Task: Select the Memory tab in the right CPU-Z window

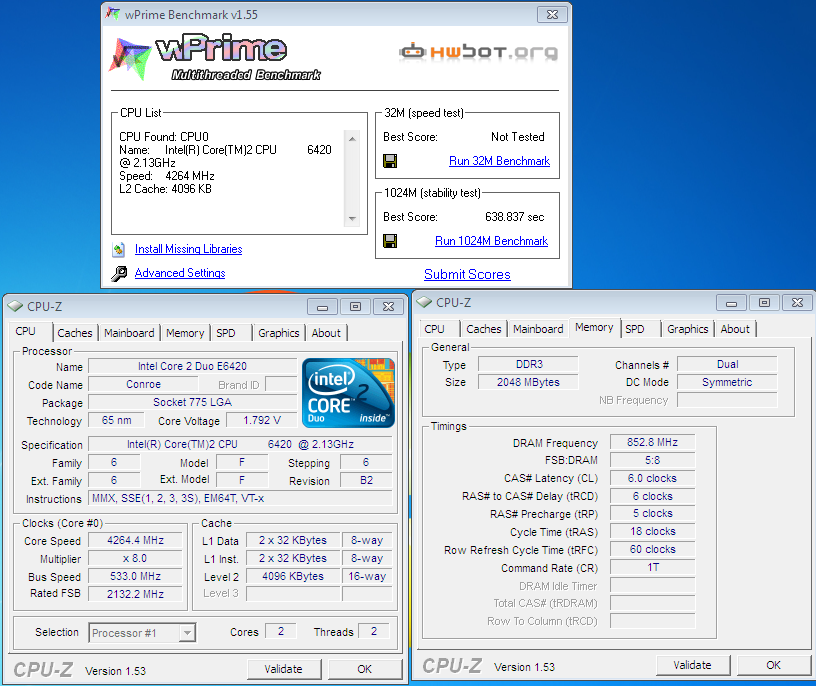Action: (594, 327)
